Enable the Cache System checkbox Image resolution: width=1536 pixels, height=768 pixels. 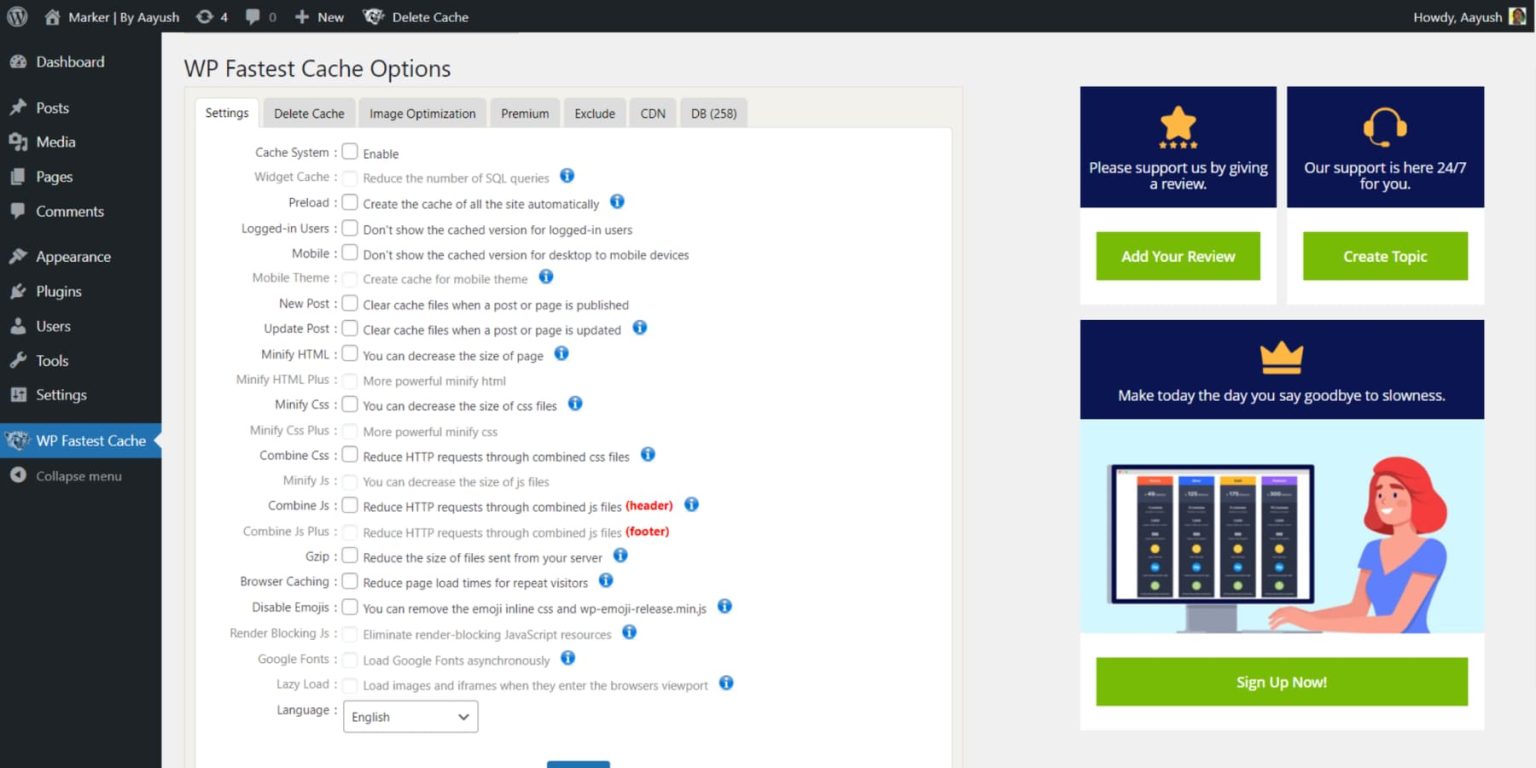coord(349,152)
